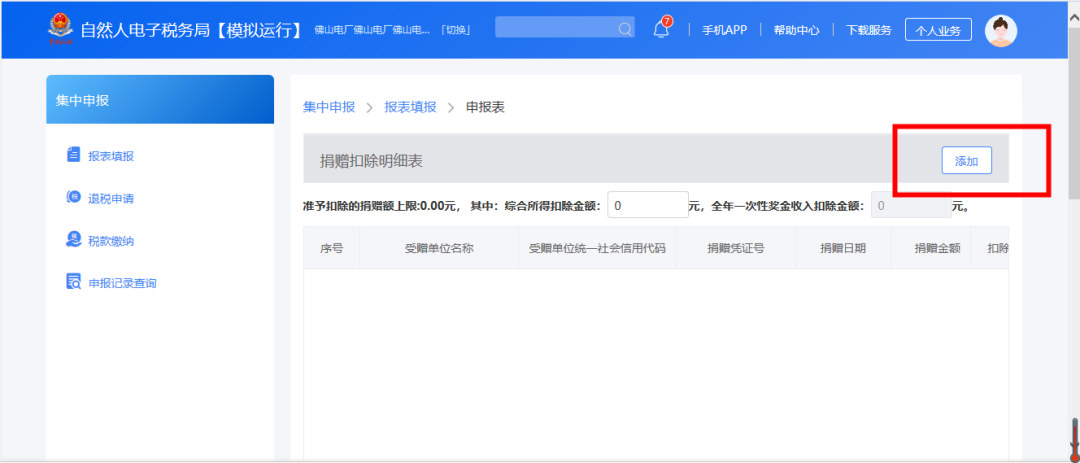The image size is (1080, 463).
Task: Click the 佛山电厂 company name text
Action: point(372,30)
